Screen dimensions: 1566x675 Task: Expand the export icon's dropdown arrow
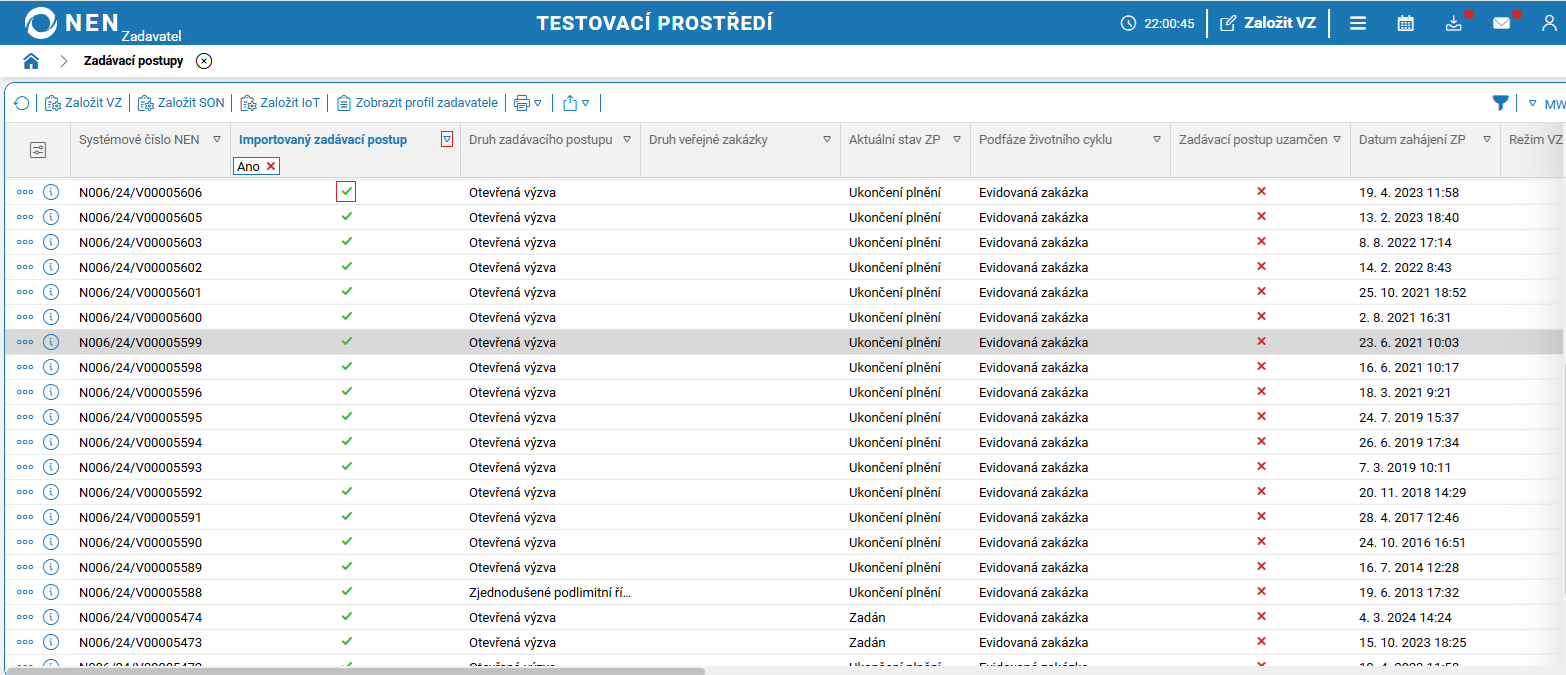point(586,102)
